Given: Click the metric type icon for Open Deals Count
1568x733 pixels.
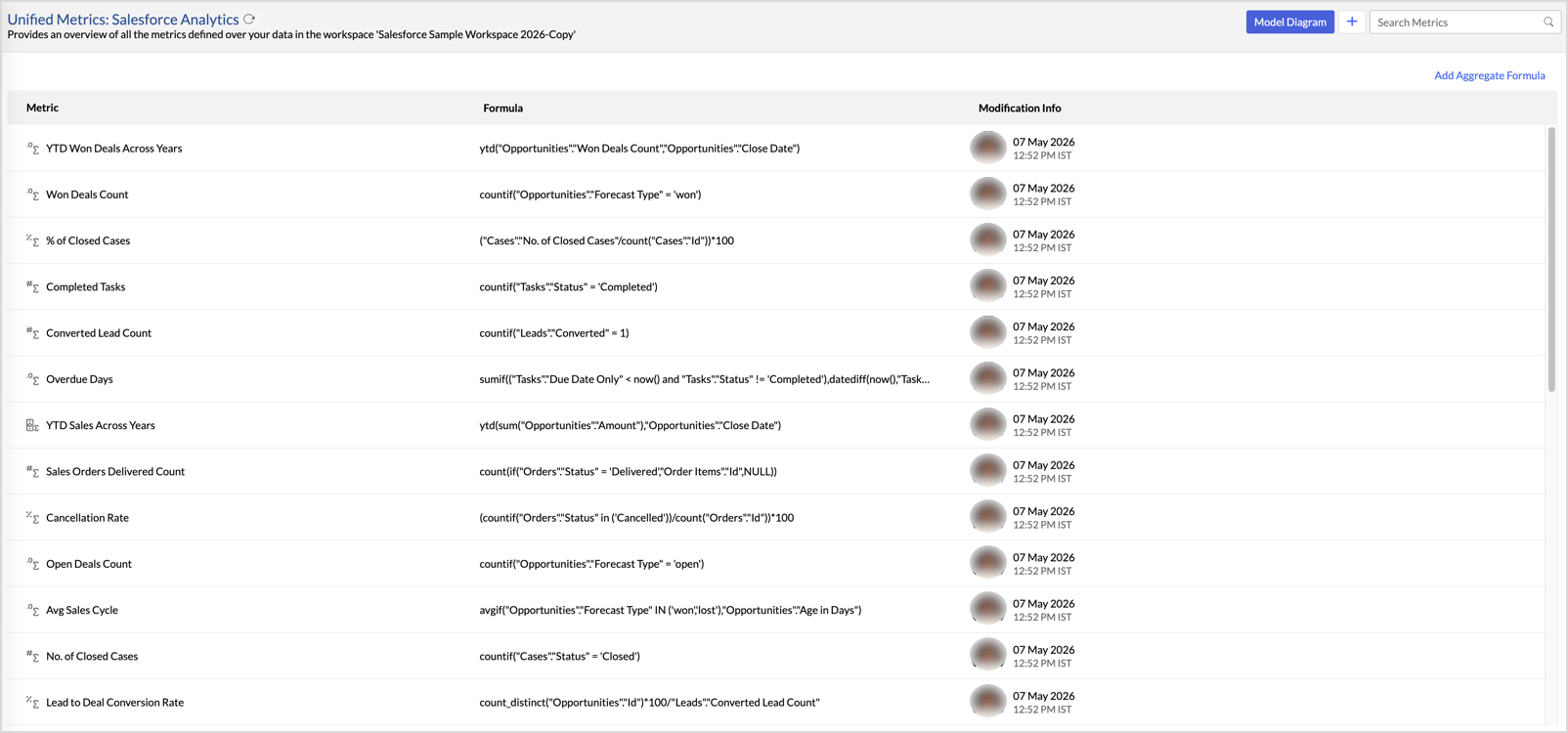Looking at the screenshot, I should (32, 564).
